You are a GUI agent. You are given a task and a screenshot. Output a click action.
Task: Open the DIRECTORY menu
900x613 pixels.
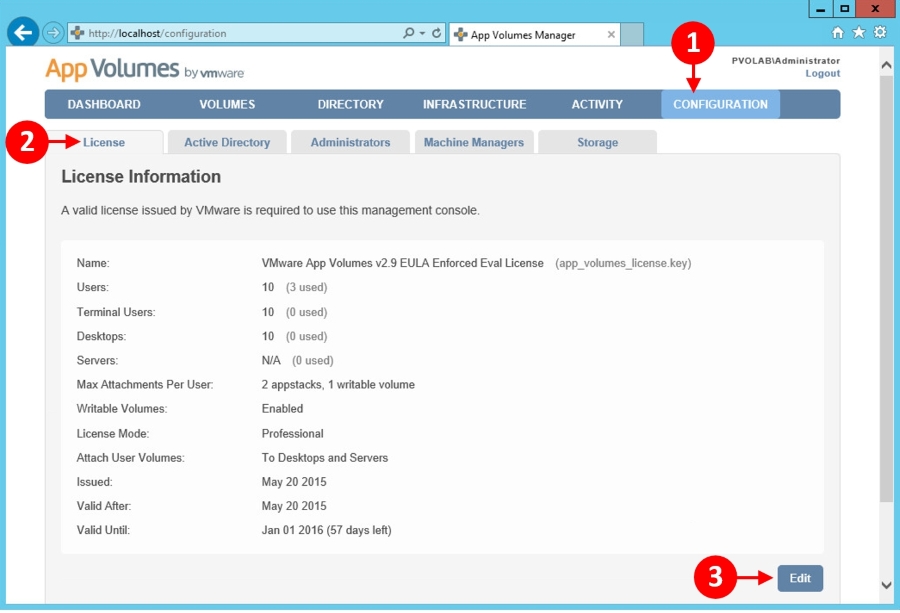pyautogui.click(x=351, y=104)
